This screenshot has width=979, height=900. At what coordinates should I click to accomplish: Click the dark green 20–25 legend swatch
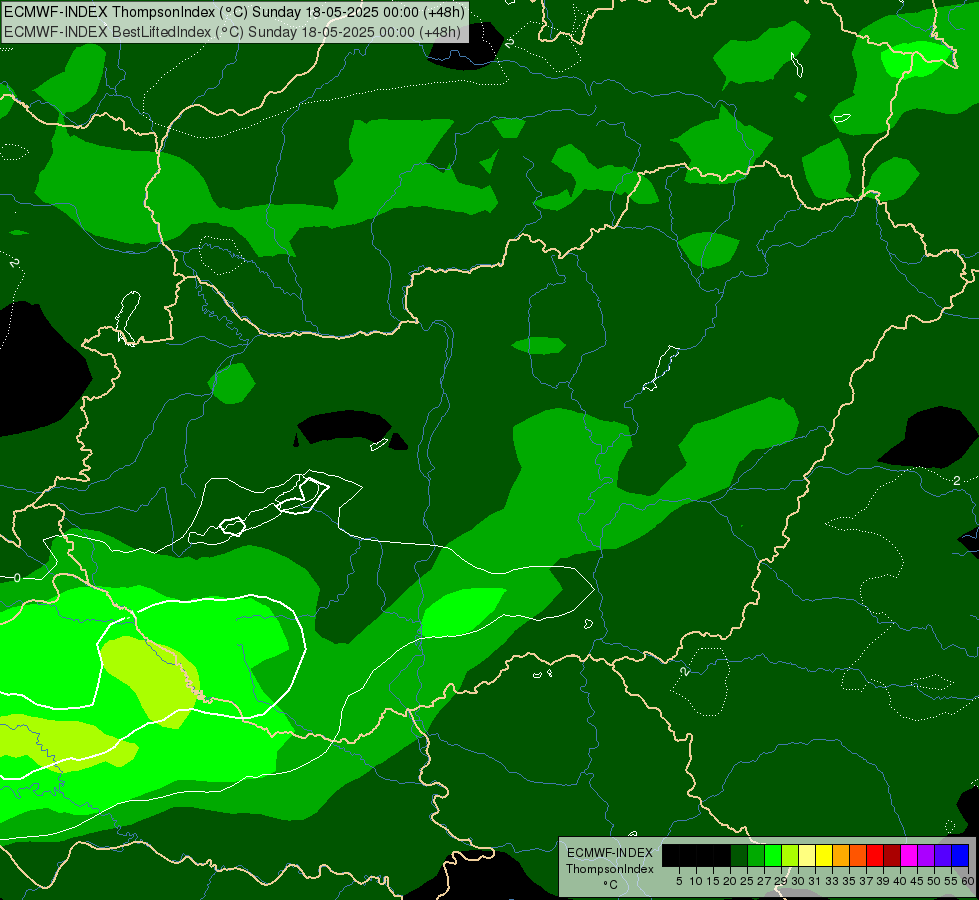(x=739, y=855)
